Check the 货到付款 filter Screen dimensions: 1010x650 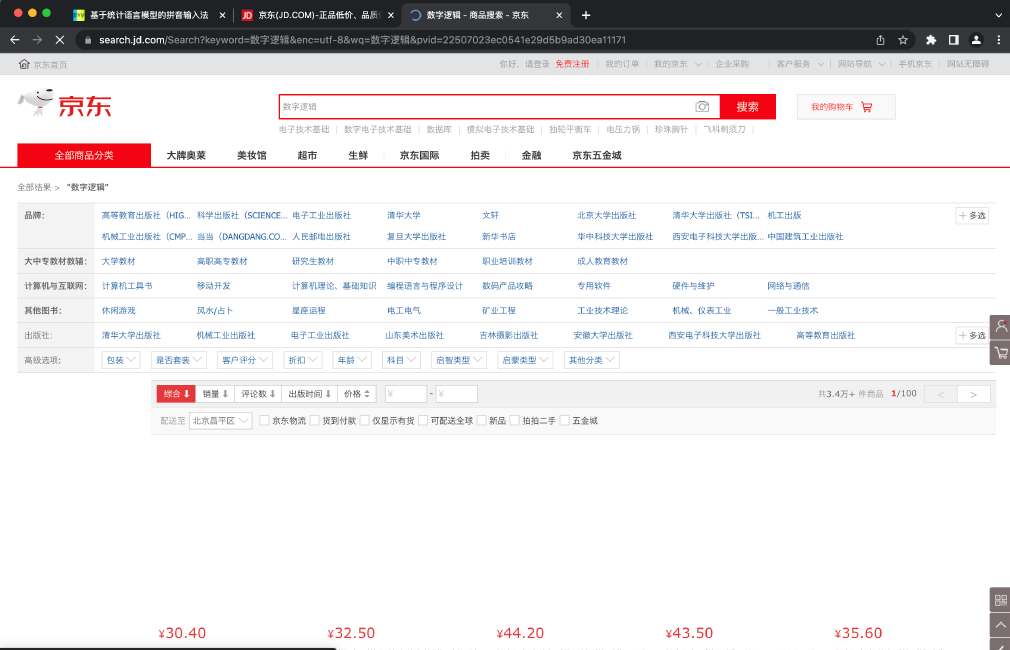315,421
